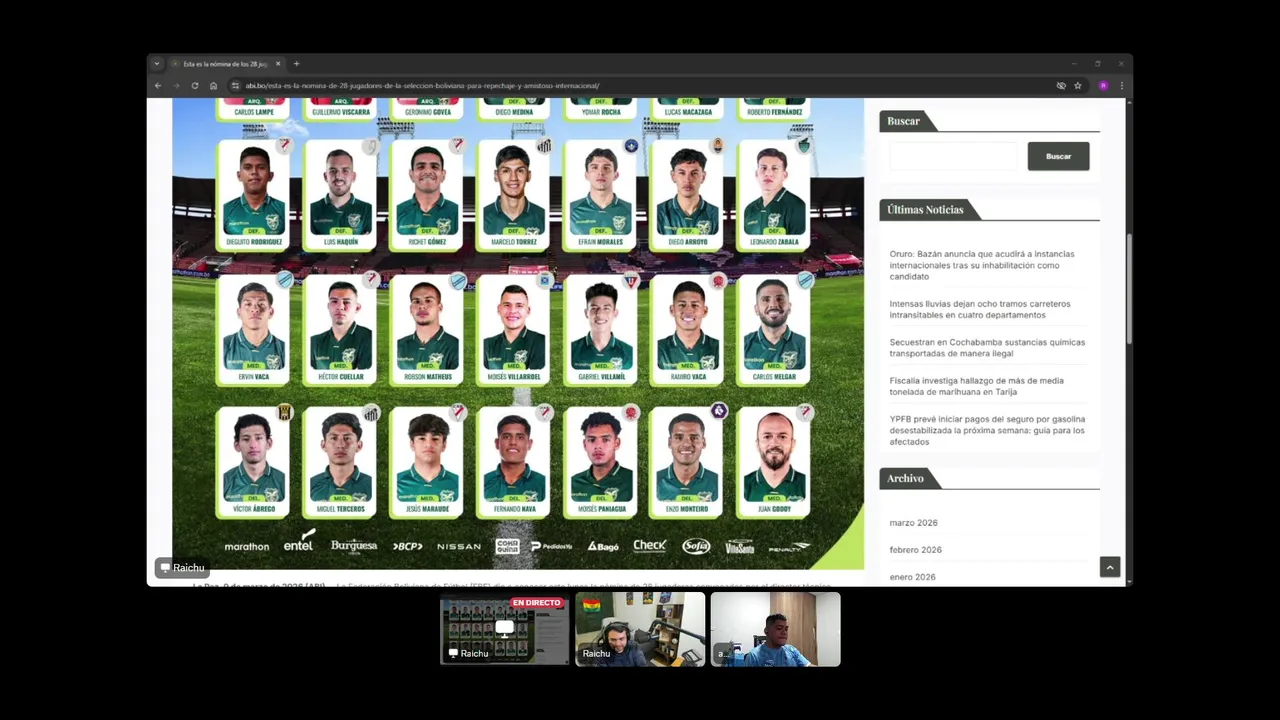The height and width of the screenshot is (720, 1280).
Task: Click the Bolívar badge on Ervin Vaca card
Action: [285, 280]
